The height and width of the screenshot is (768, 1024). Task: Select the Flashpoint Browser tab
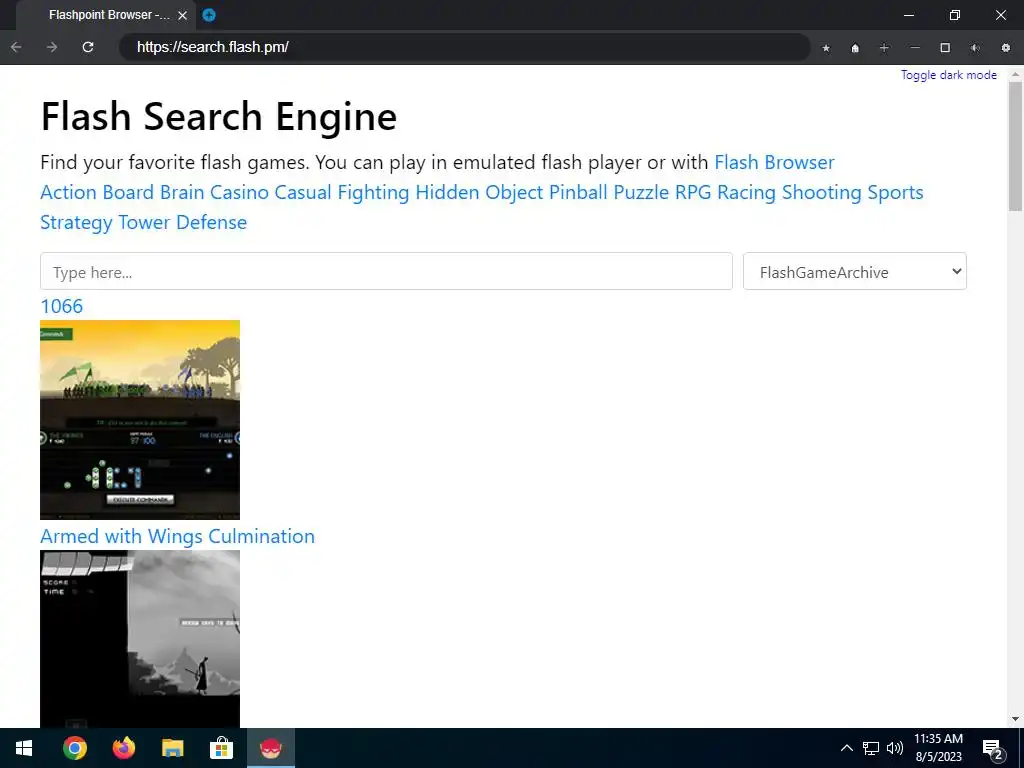pyautogui.click(x=104, y=15)
